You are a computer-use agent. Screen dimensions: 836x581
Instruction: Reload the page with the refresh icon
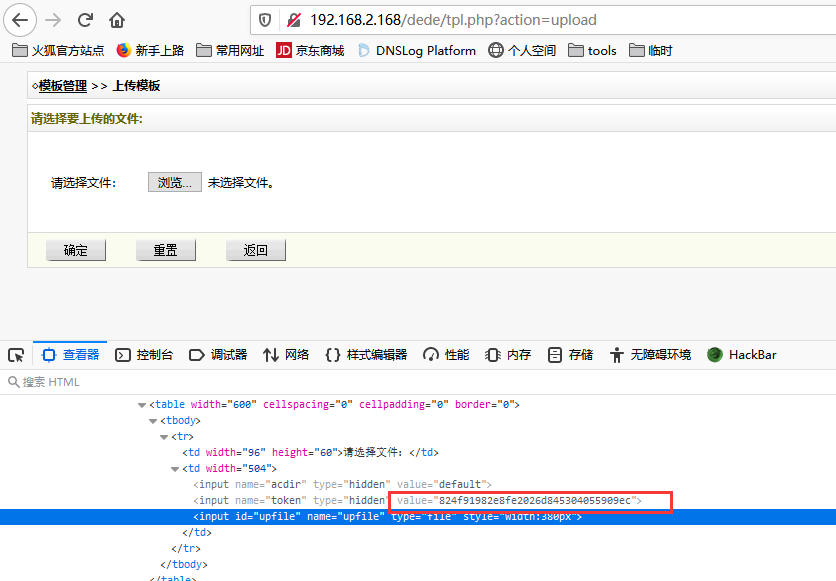(x=85, y=20)
